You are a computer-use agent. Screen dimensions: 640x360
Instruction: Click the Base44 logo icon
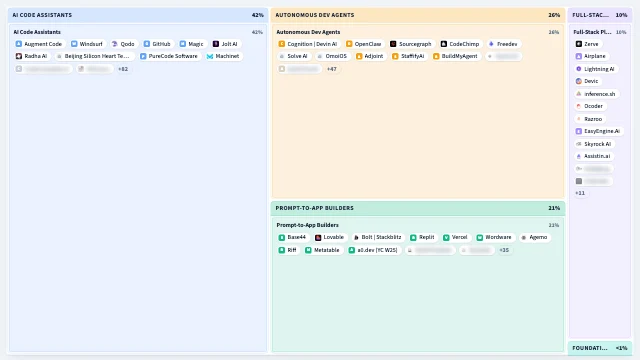[x=282, y=238]
